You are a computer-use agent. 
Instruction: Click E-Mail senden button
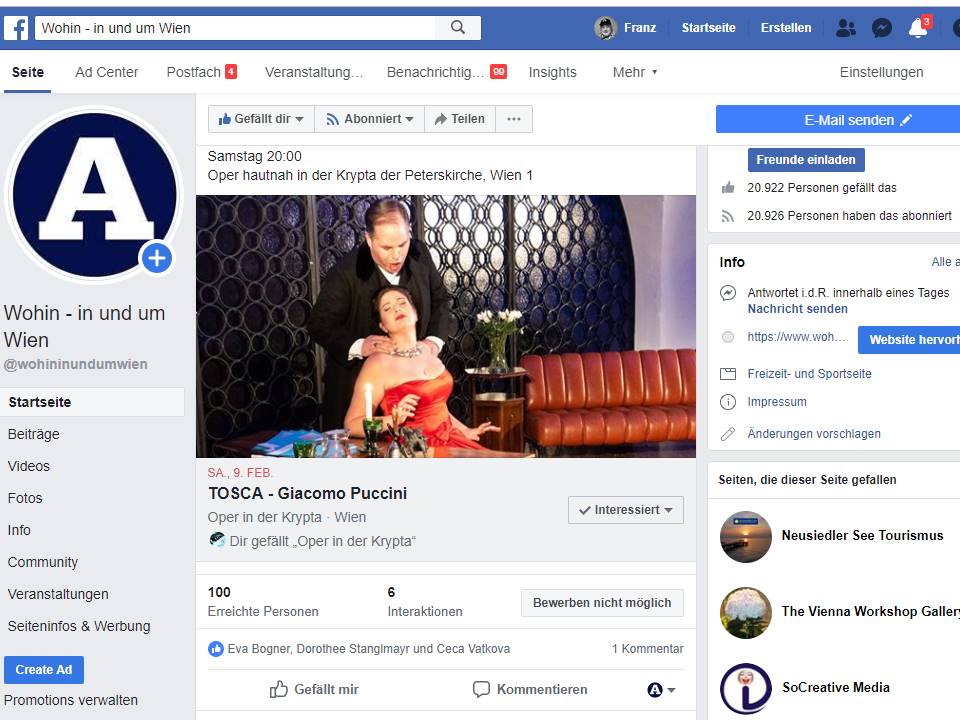[x=838, y=119]
